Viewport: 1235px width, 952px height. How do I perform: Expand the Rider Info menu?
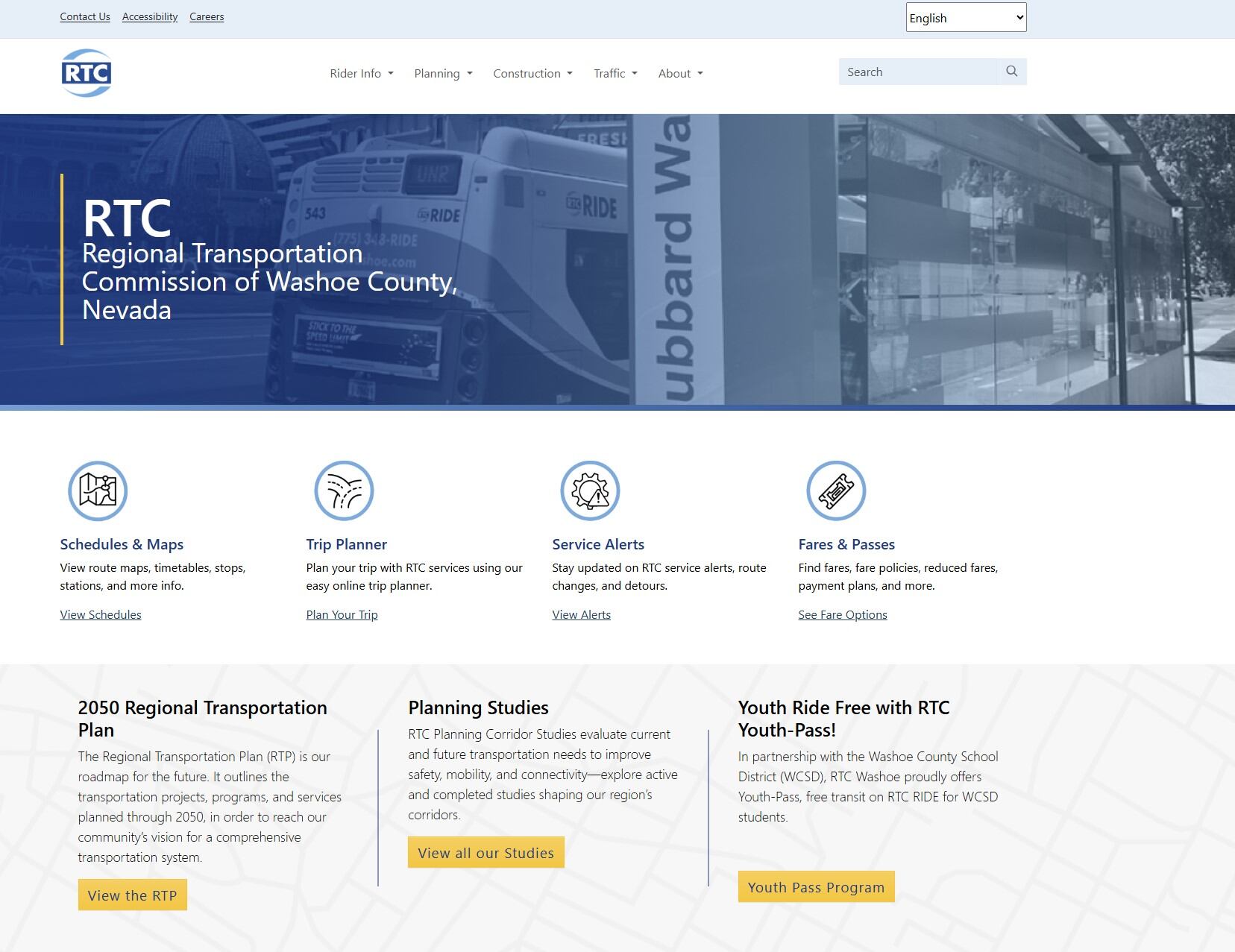pyautogui.click(x=362, y=73)
